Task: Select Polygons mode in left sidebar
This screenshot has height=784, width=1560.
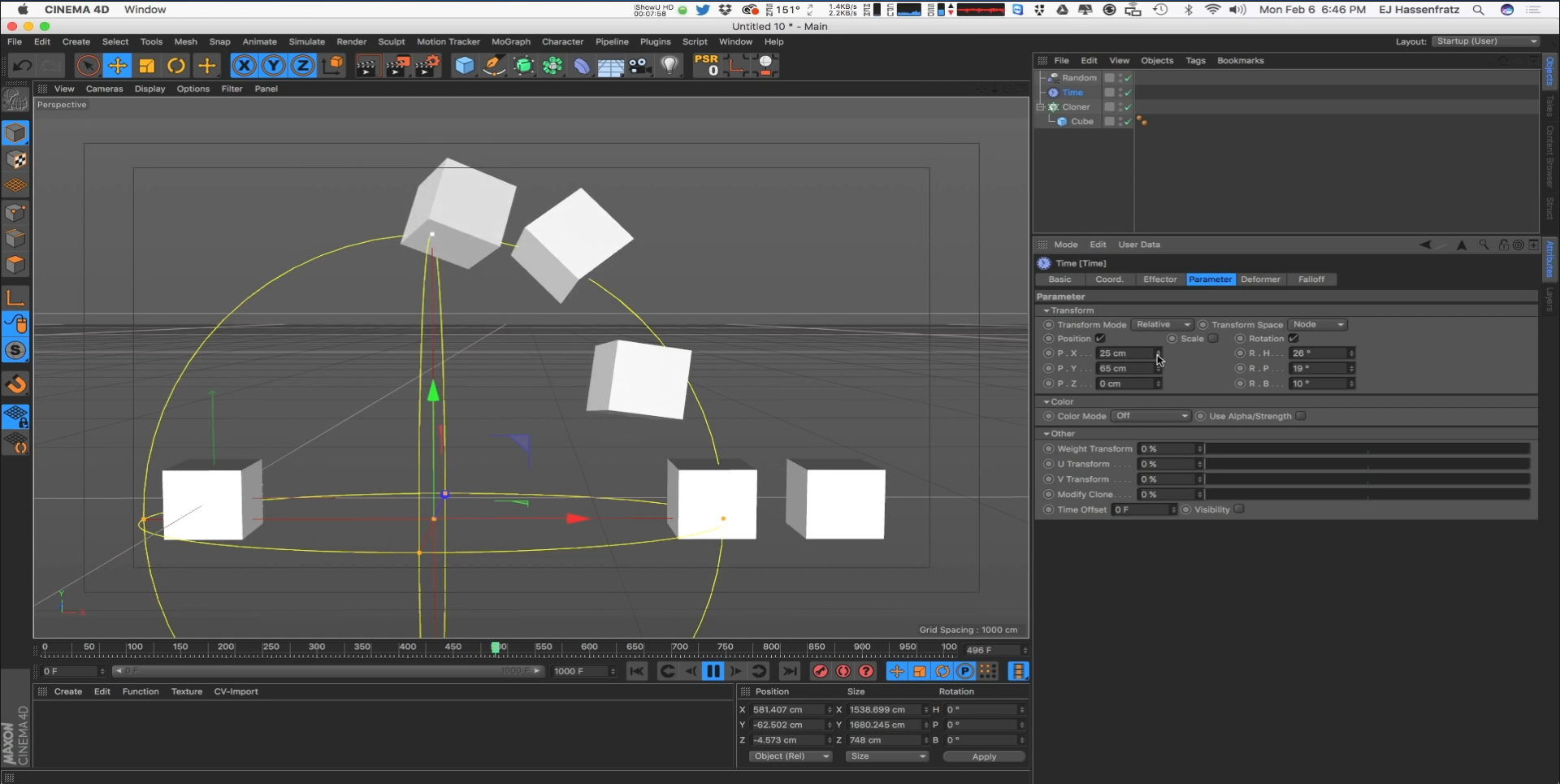Action: 15,266
